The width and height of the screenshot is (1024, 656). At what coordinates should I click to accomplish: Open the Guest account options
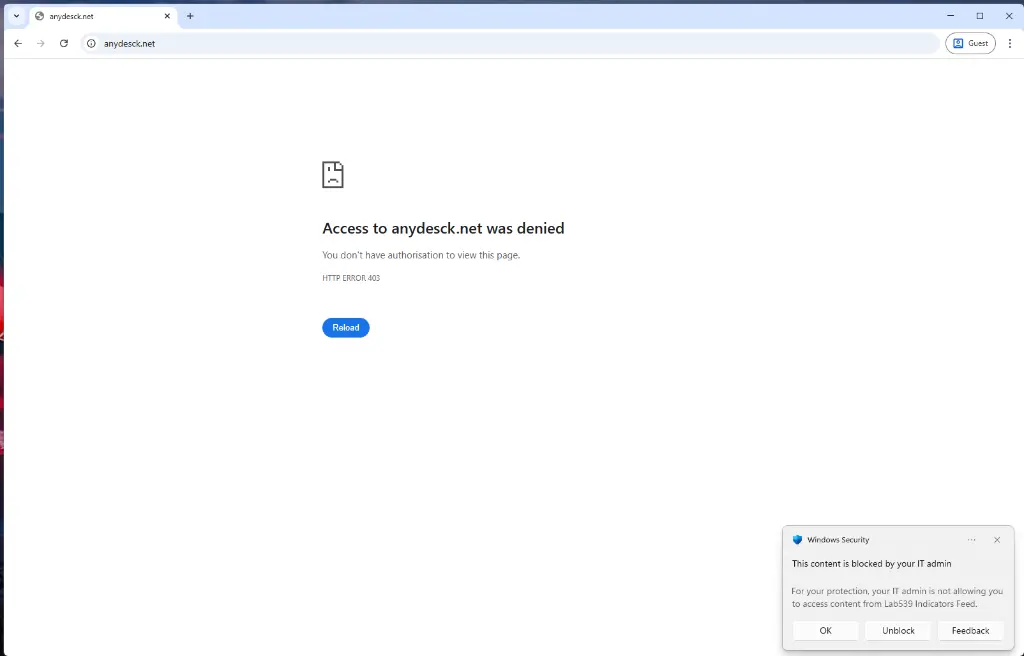coord(970,43)
